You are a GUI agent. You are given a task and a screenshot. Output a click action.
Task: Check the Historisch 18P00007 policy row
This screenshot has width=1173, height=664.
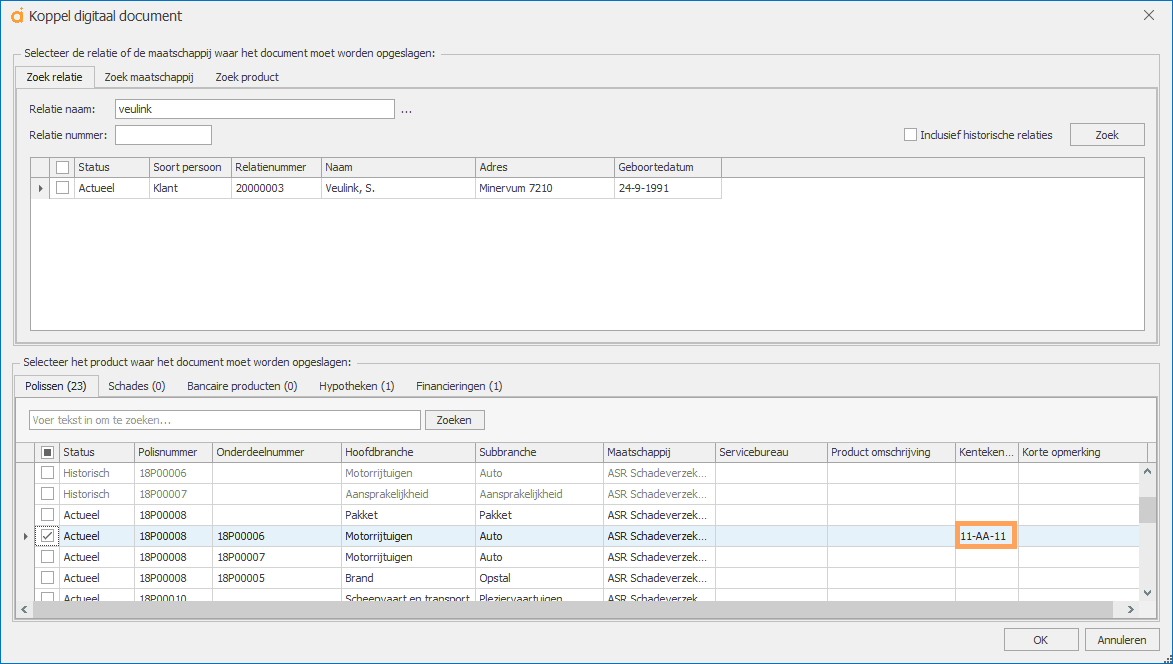pos(47,494)
